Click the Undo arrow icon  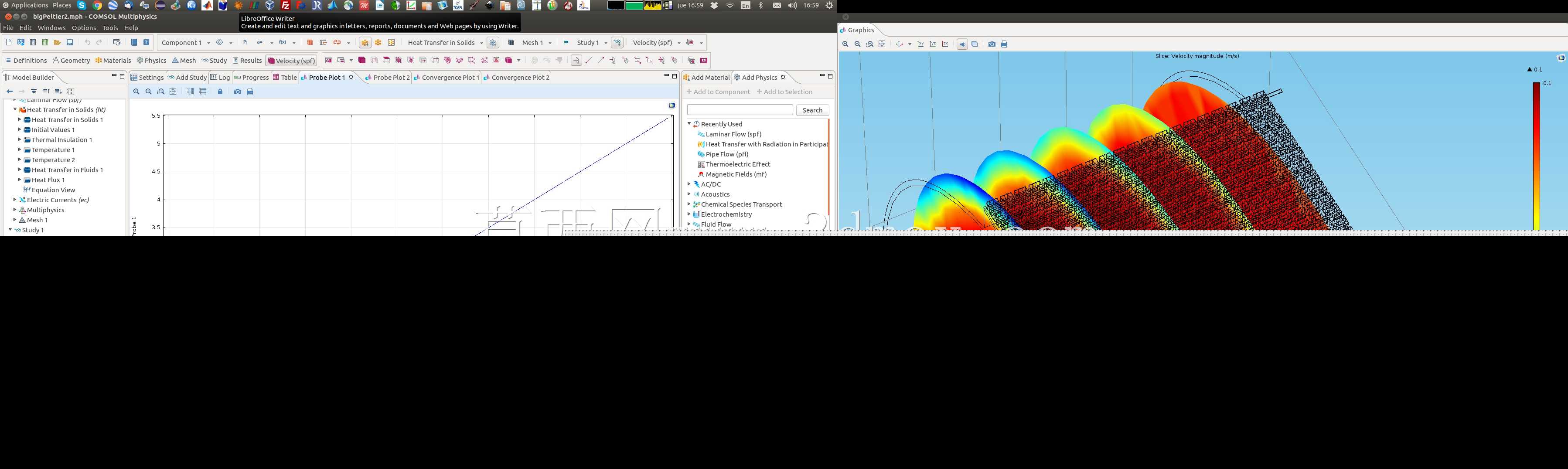pyautogui.click(x=87, y=43)
